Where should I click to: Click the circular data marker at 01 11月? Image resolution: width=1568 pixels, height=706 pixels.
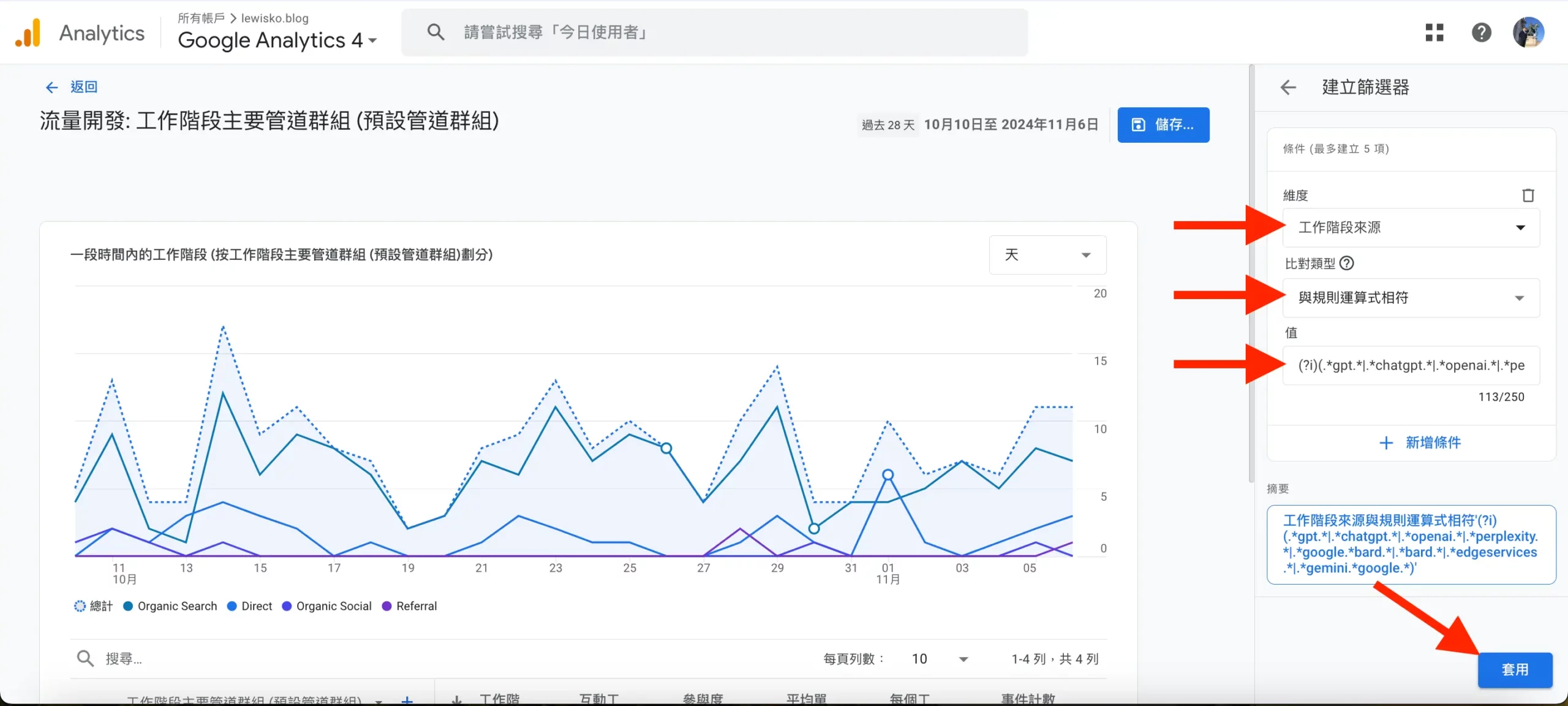coord(888,475)
